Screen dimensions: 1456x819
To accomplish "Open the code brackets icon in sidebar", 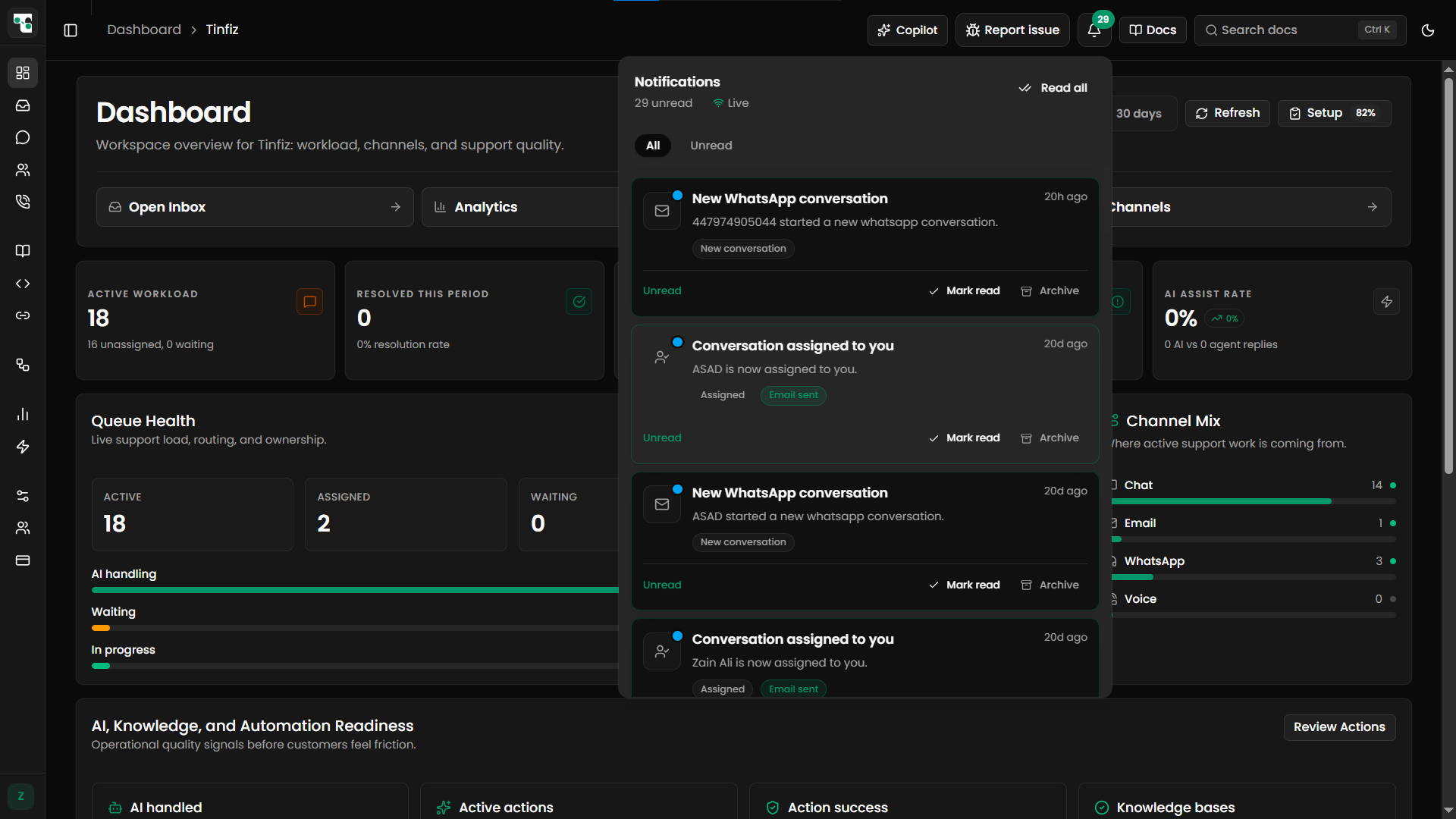I will click(x=23, y=284).
